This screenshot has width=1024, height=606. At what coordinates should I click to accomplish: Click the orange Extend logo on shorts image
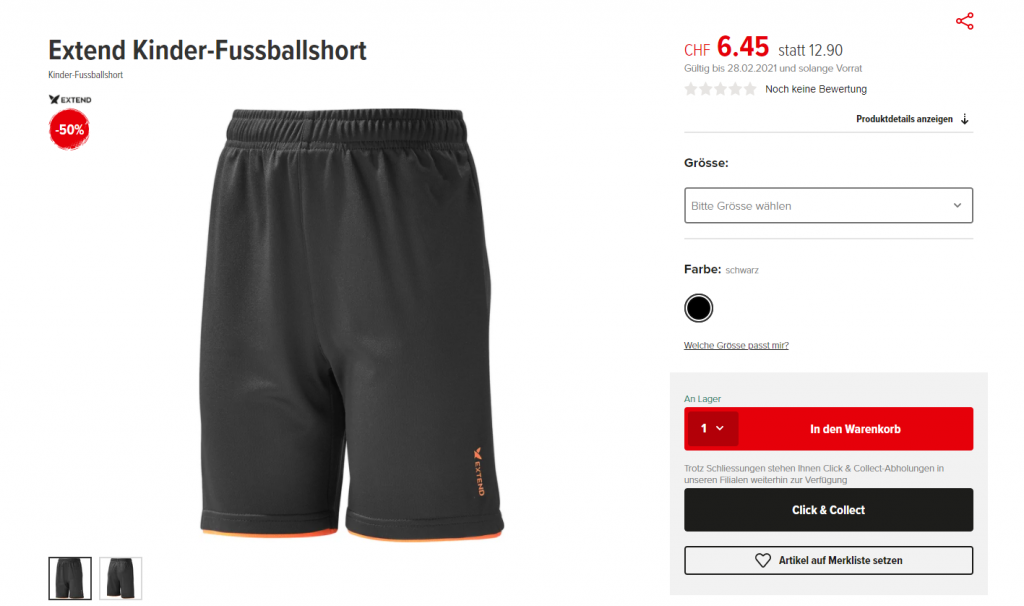click(479, 471)
